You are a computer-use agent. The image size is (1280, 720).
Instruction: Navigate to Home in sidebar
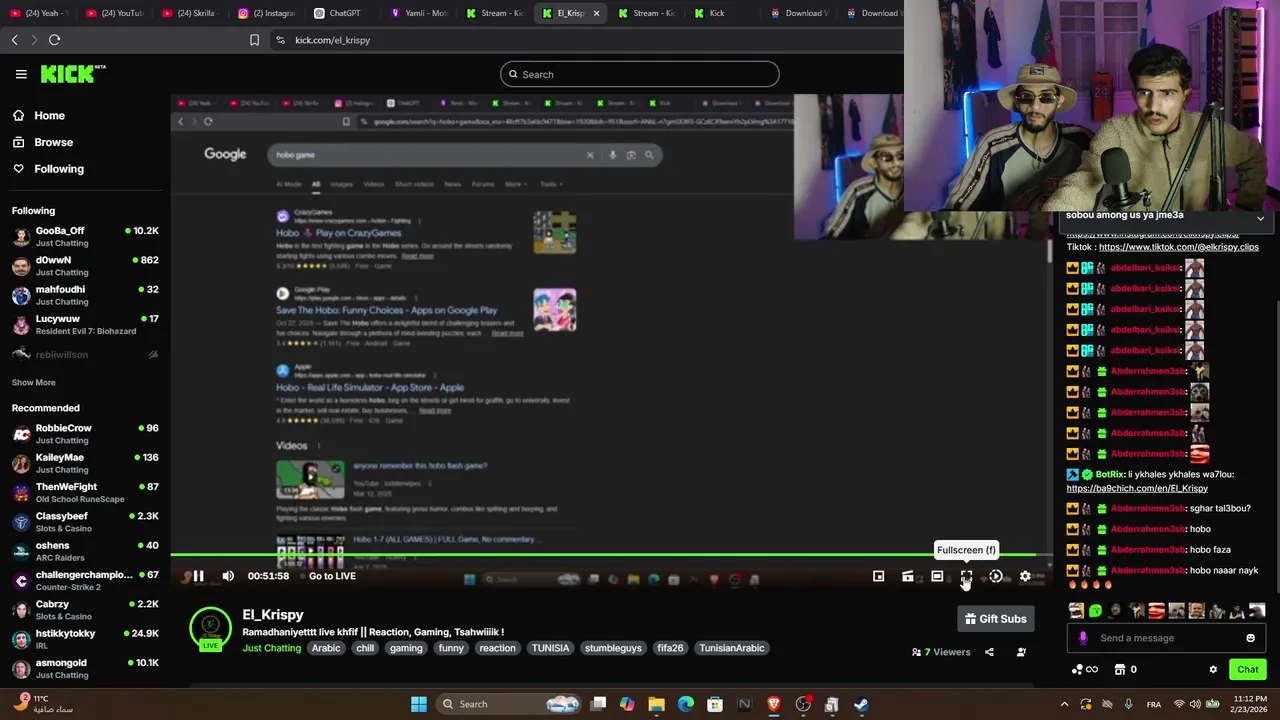[x=39, y=115]
